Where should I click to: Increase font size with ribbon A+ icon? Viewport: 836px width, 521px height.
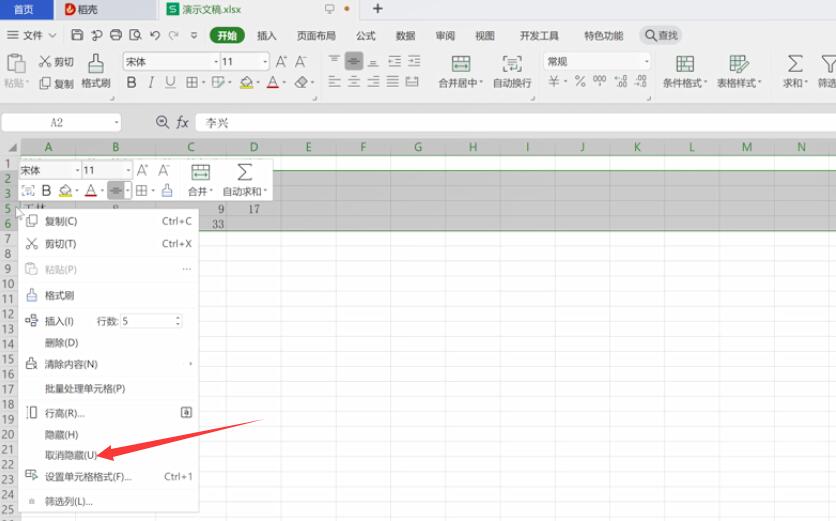click(281, 62)
